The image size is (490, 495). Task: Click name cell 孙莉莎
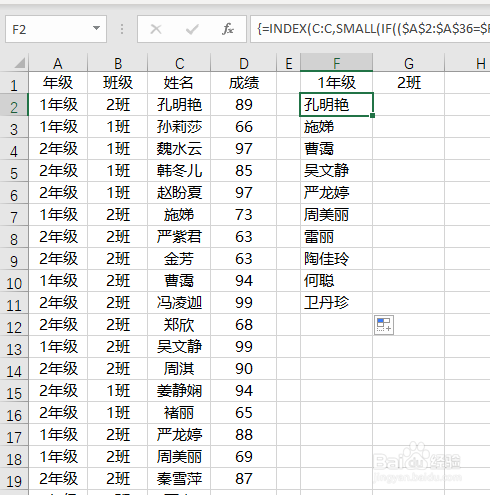click(x=179, y=127)
